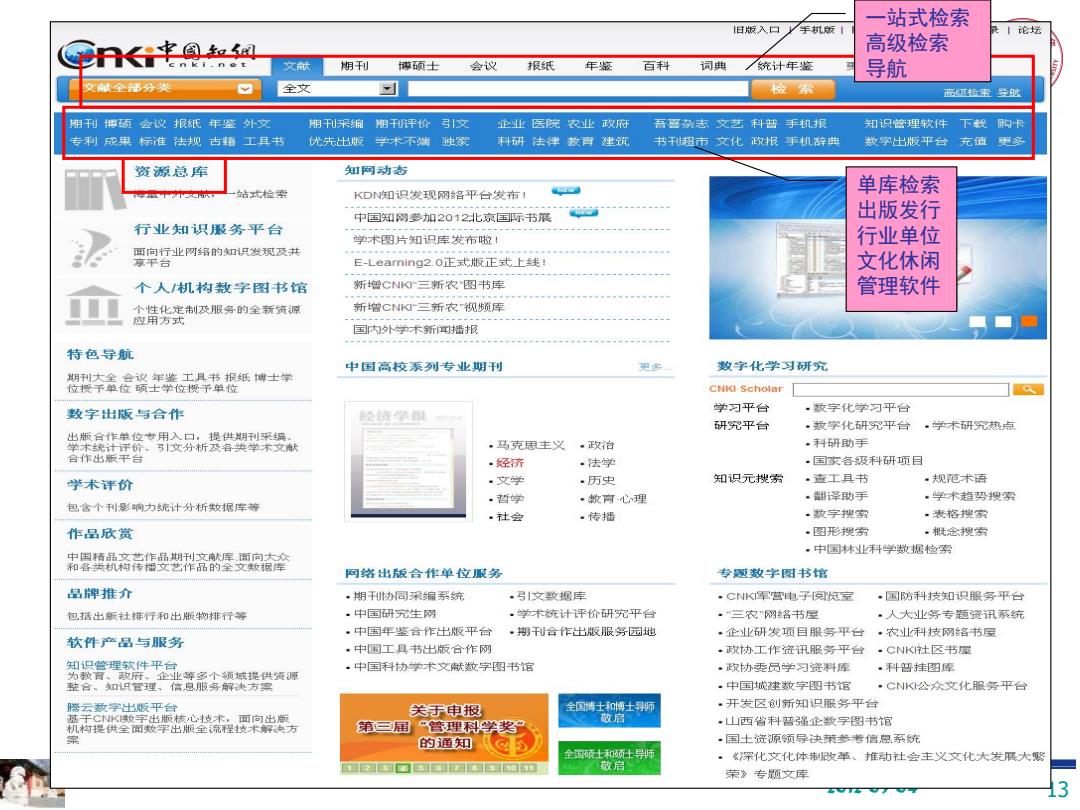
Task: Open the 引文数据库 link
Action: [552, 596]
